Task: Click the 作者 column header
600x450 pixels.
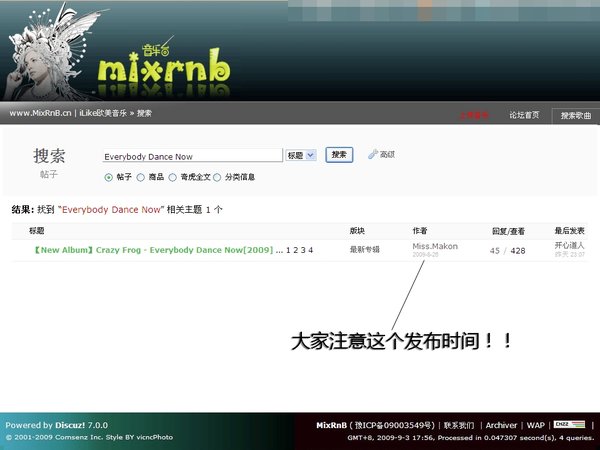Action: coord(420,230)
